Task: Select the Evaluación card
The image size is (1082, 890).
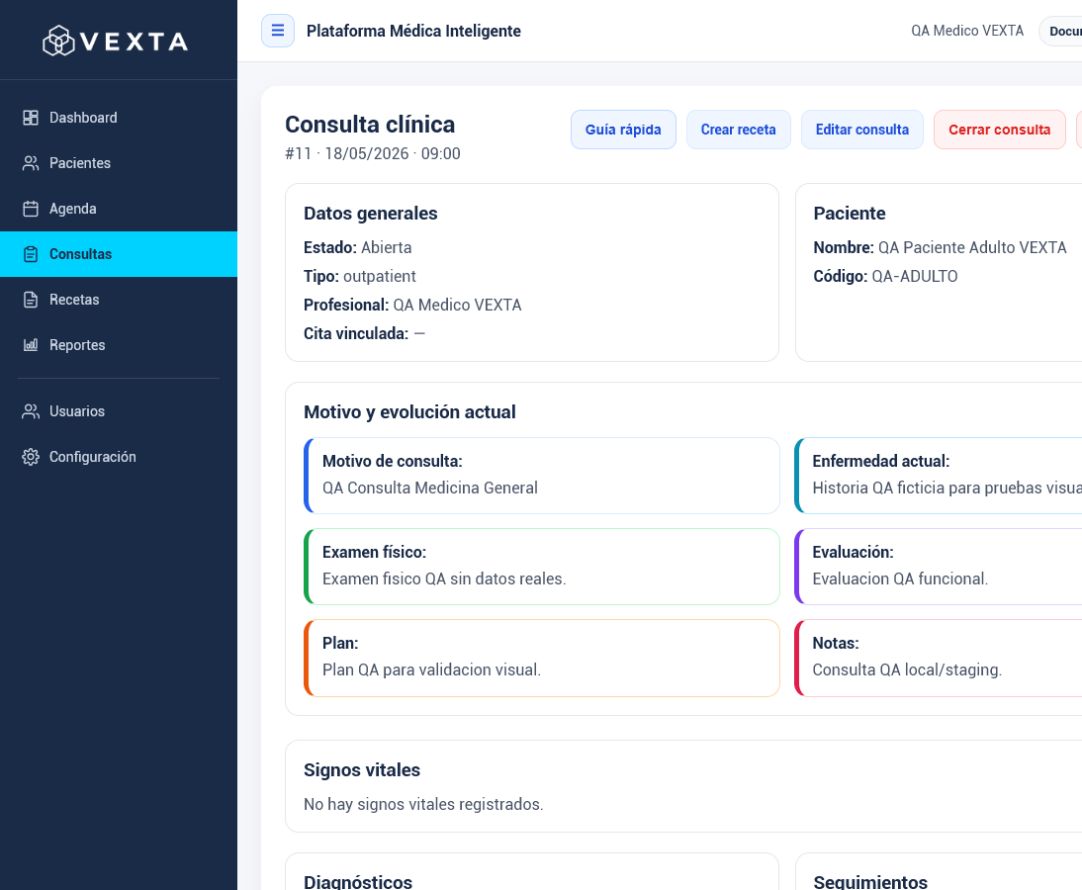Action: (938, 566)
